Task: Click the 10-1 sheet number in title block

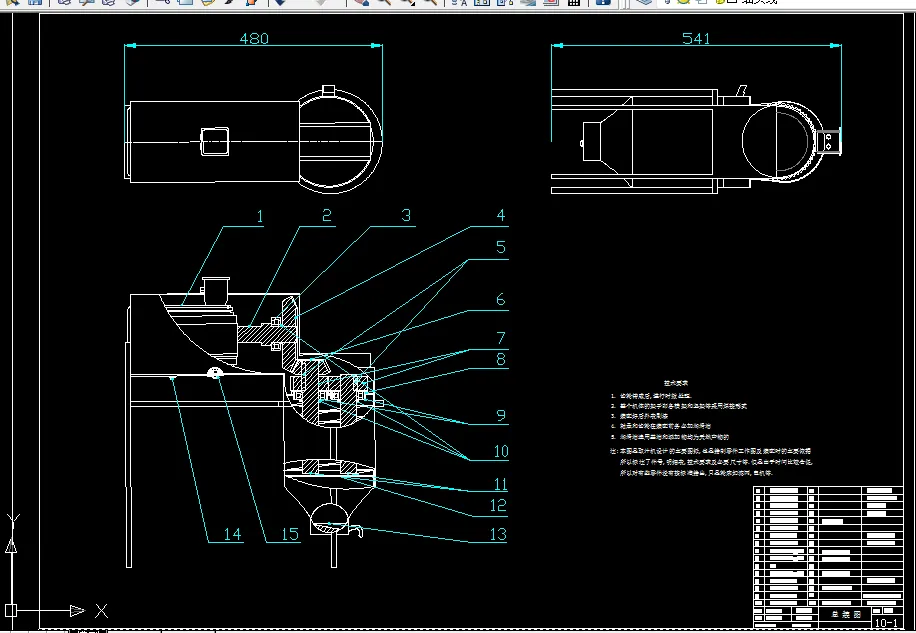Action: pyautogui.click(x=885, y=623)
